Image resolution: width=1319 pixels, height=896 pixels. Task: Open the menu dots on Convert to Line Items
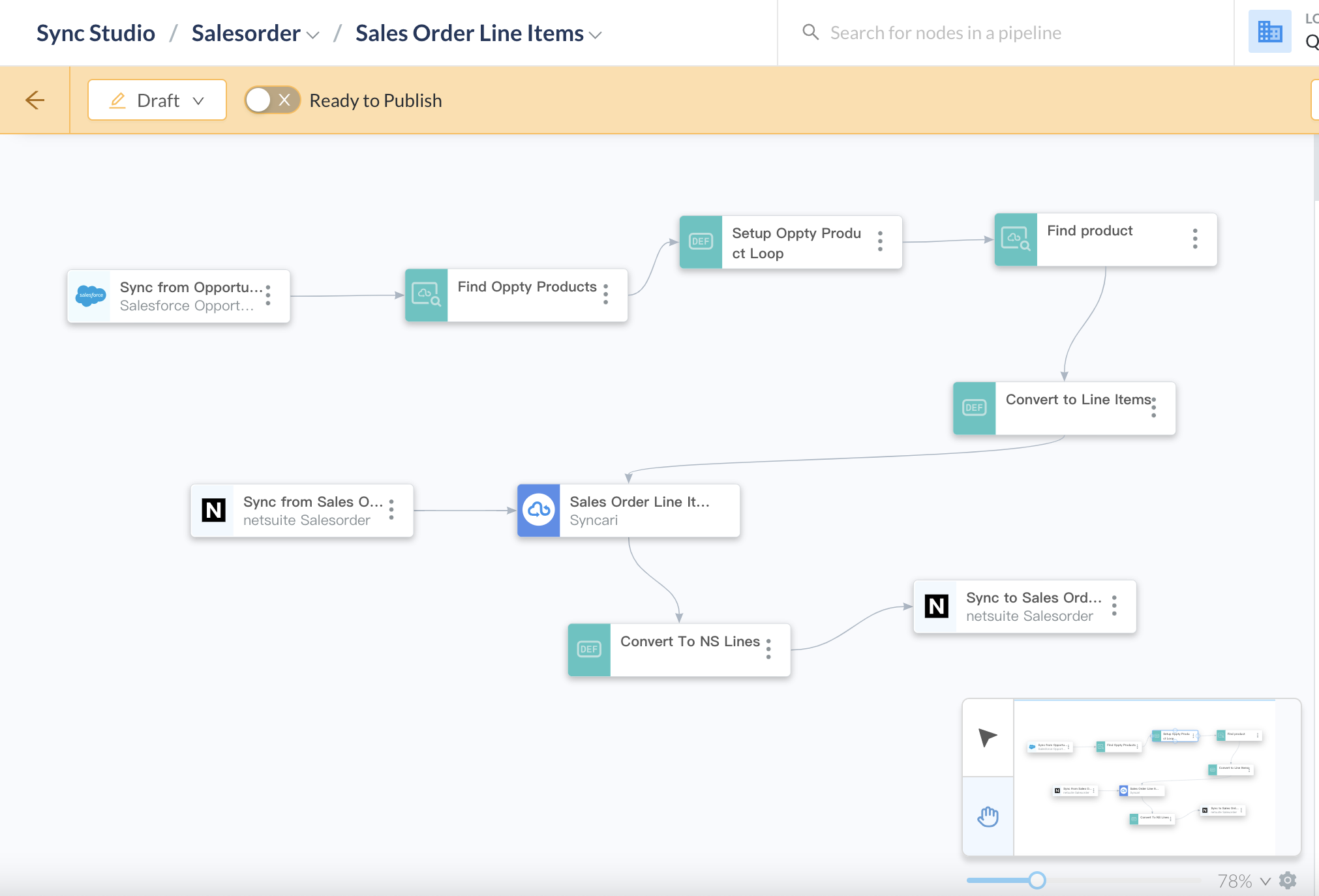[x=1153, y=408]
